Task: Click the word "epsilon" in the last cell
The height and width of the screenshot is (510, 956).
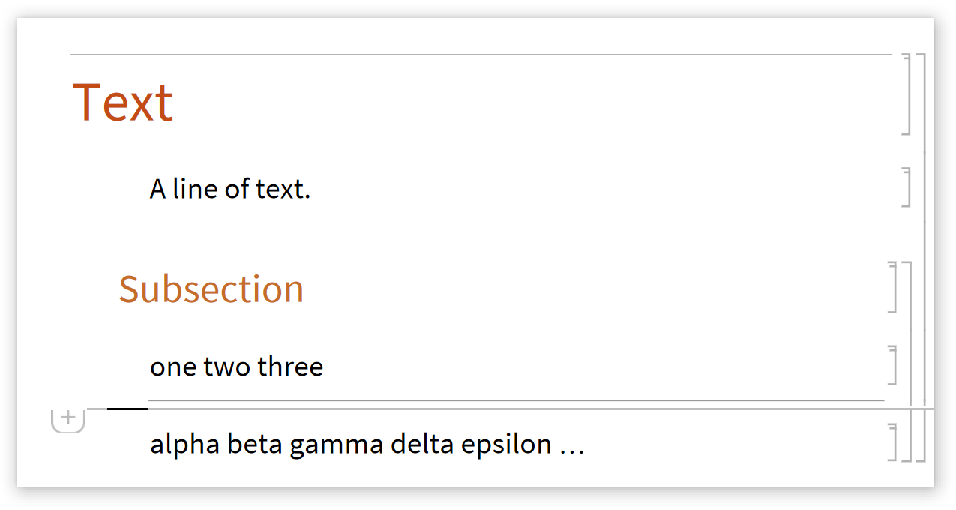Action: [x=507, y=444]
